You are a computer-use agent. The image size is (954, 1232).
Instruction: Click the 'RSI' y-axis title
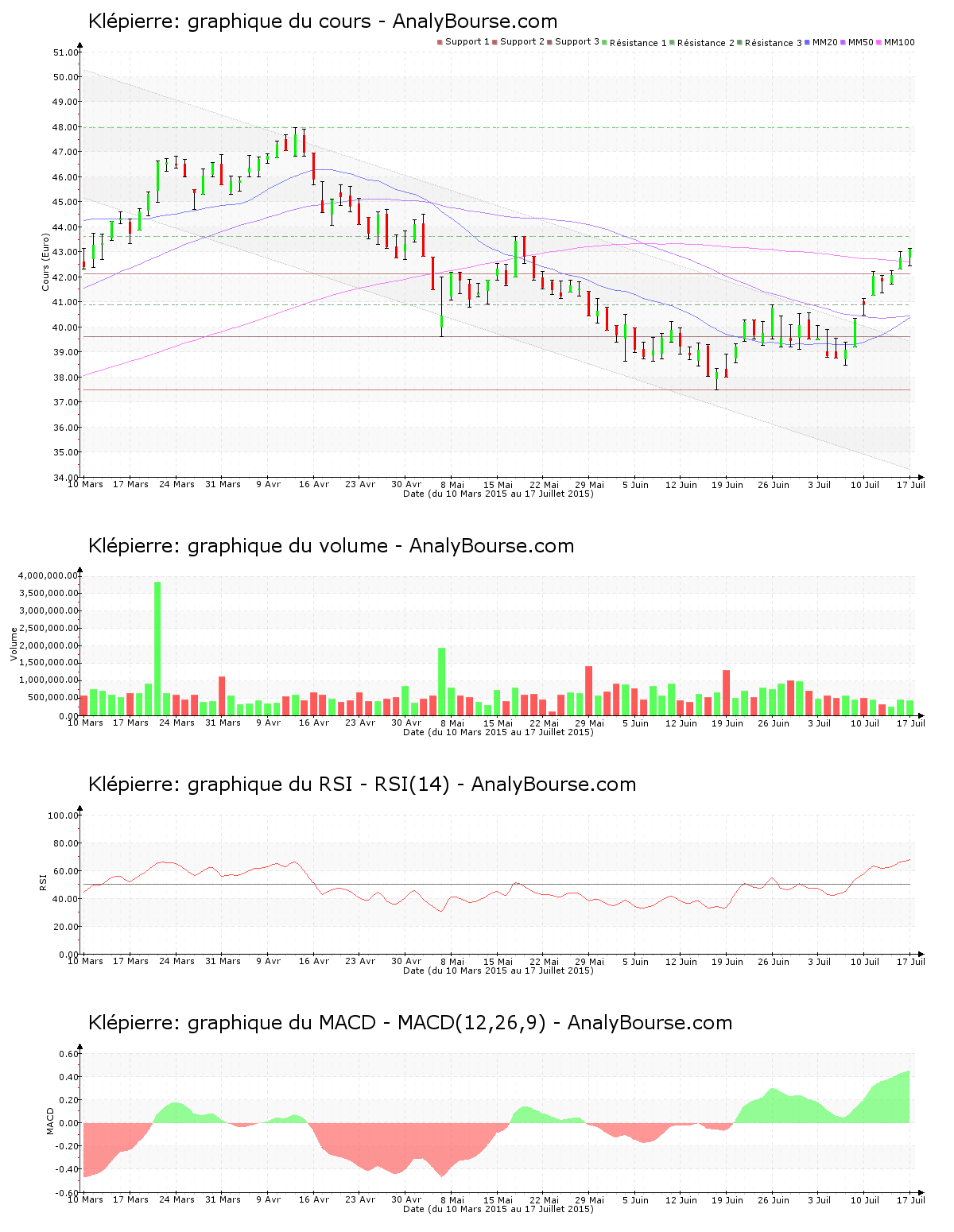point(42,881)
